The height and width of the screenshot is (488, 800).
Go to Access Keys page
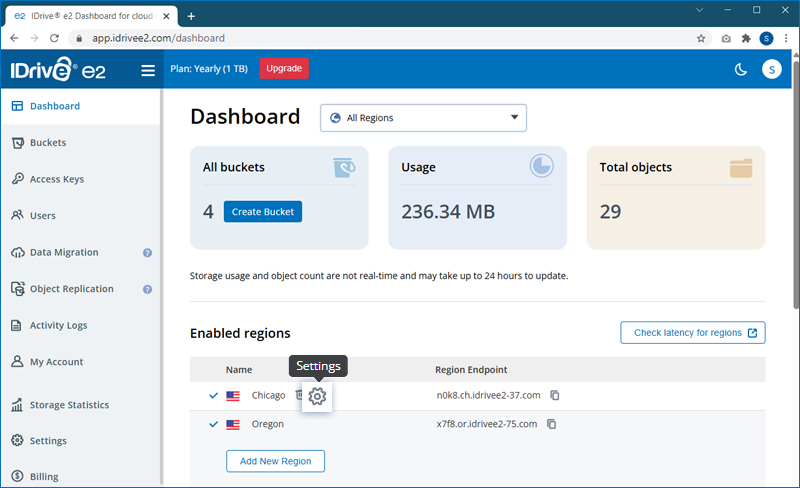(x=56, y=179)
